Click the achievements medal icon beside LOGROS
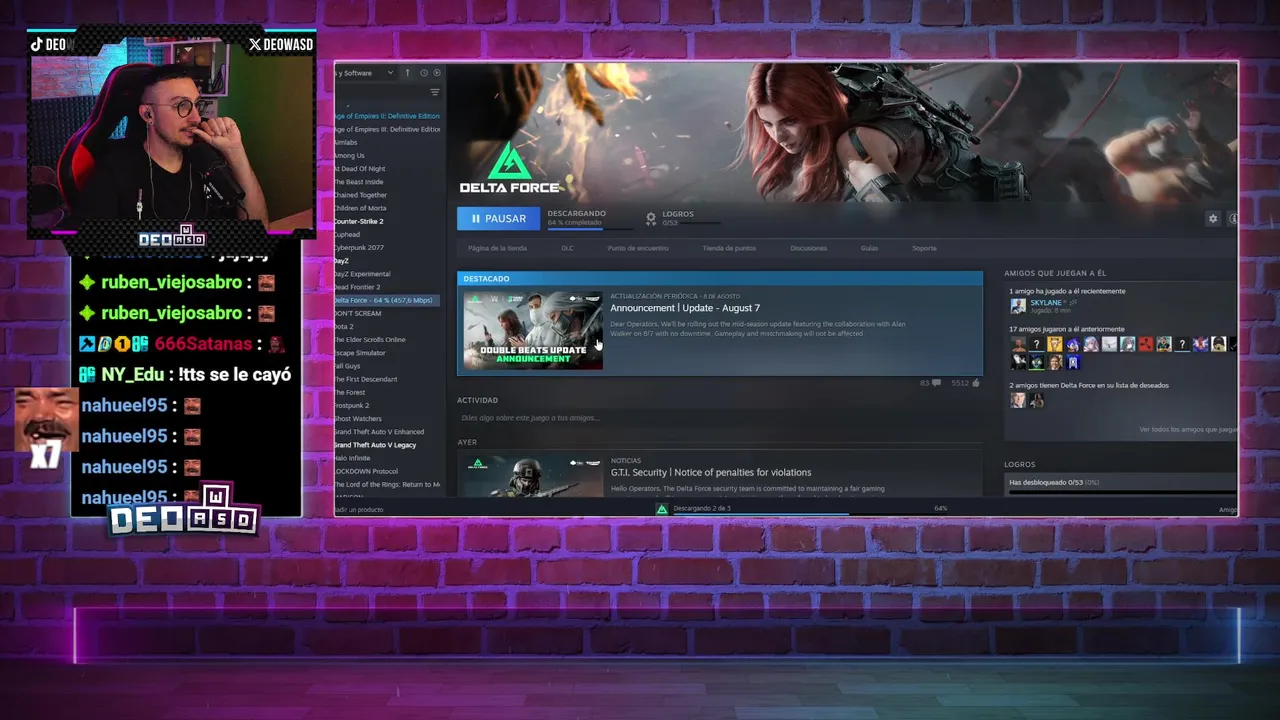This screenshot has width=1280, height=720. click(x=651, y=217)
